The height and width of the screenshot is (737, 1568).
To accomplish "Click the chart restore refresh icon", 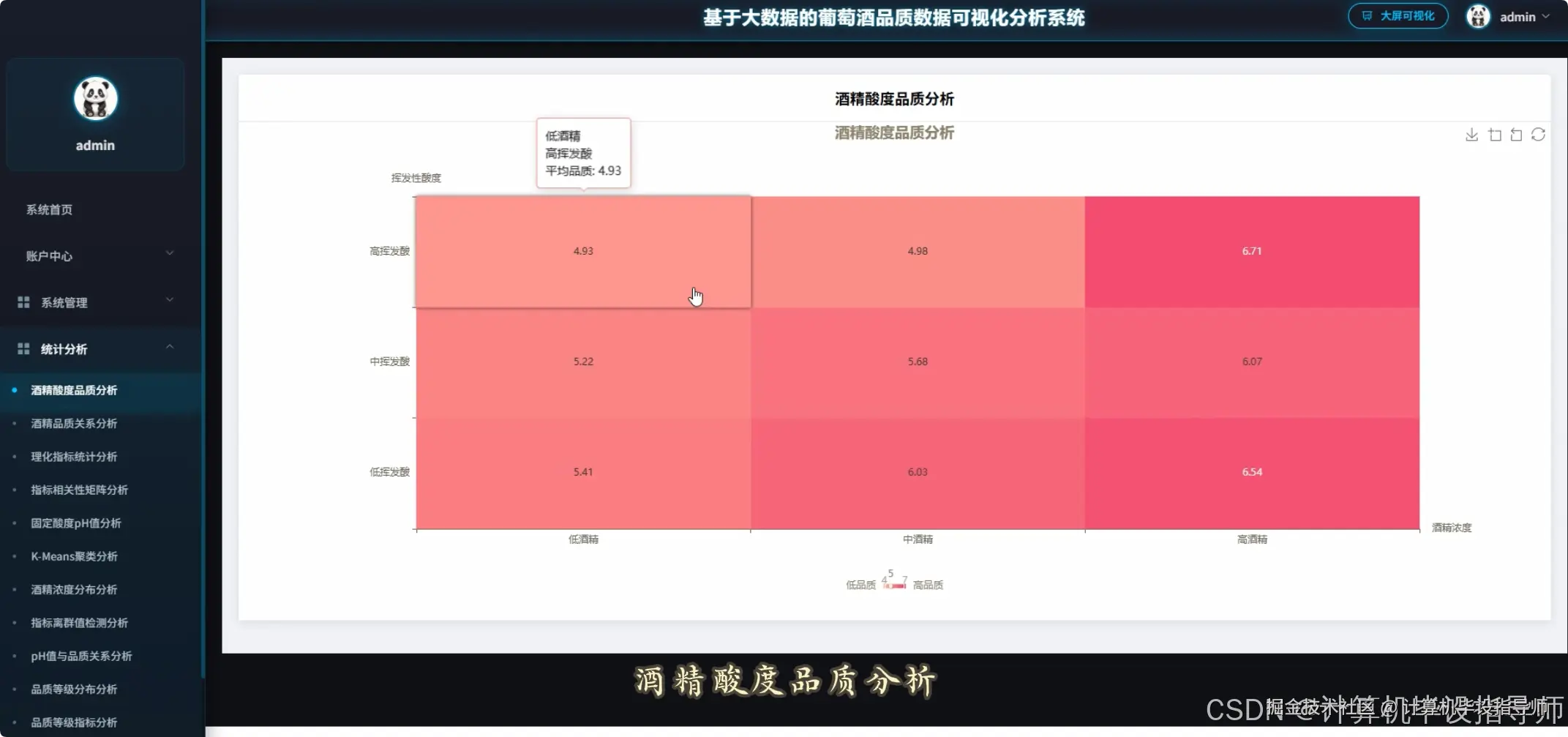I will 1538,135.
